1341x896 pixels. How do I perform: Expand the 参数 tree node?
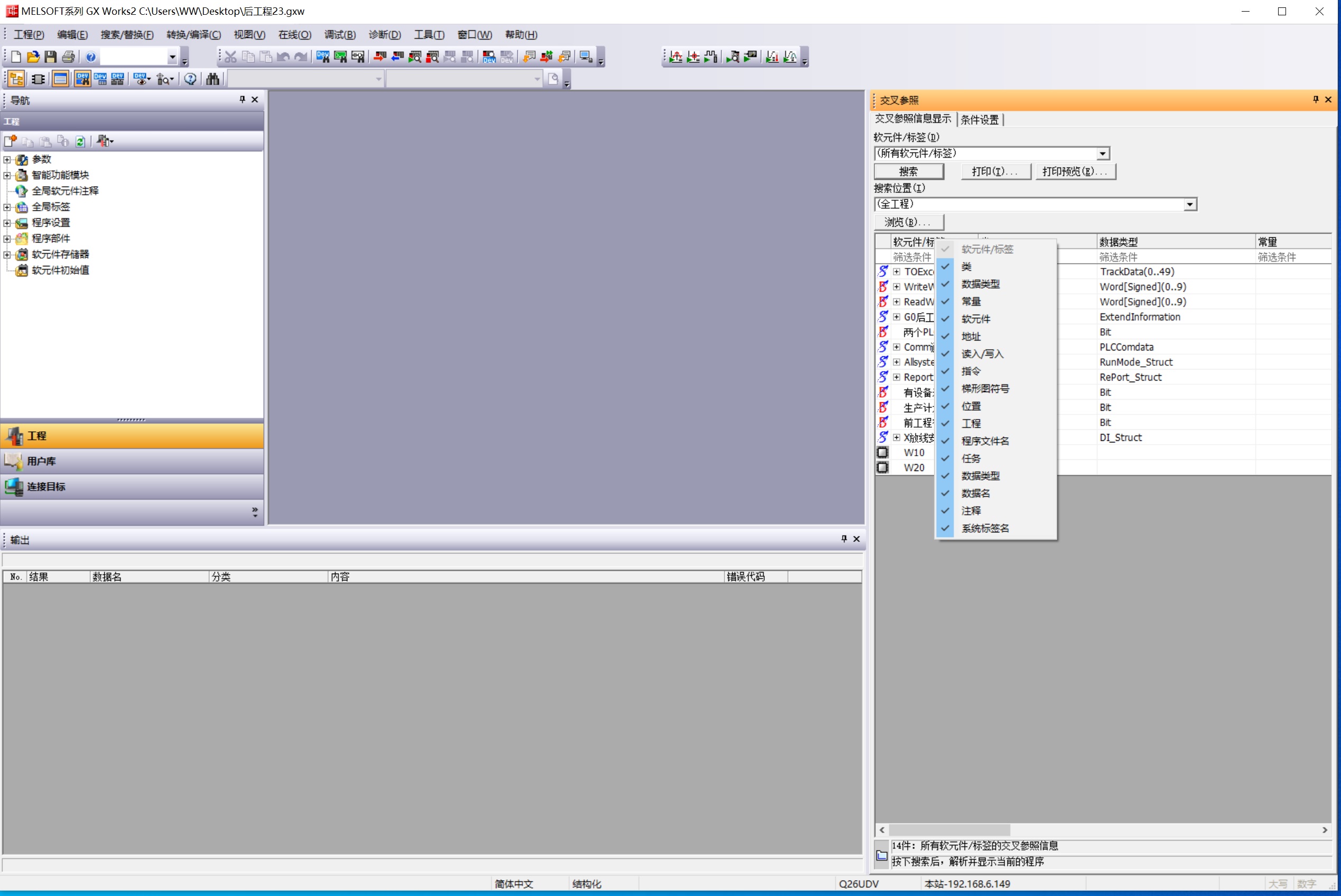(7, 160)
